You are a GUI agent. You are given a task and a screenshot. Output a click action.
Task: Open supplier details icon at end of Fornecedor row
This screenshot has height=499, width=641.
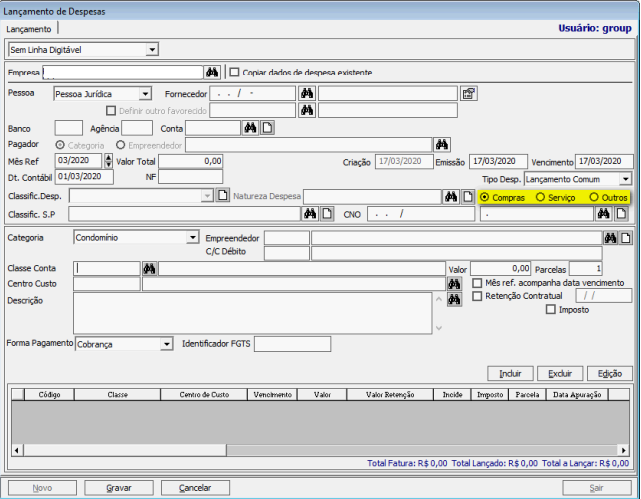point(468,94)
